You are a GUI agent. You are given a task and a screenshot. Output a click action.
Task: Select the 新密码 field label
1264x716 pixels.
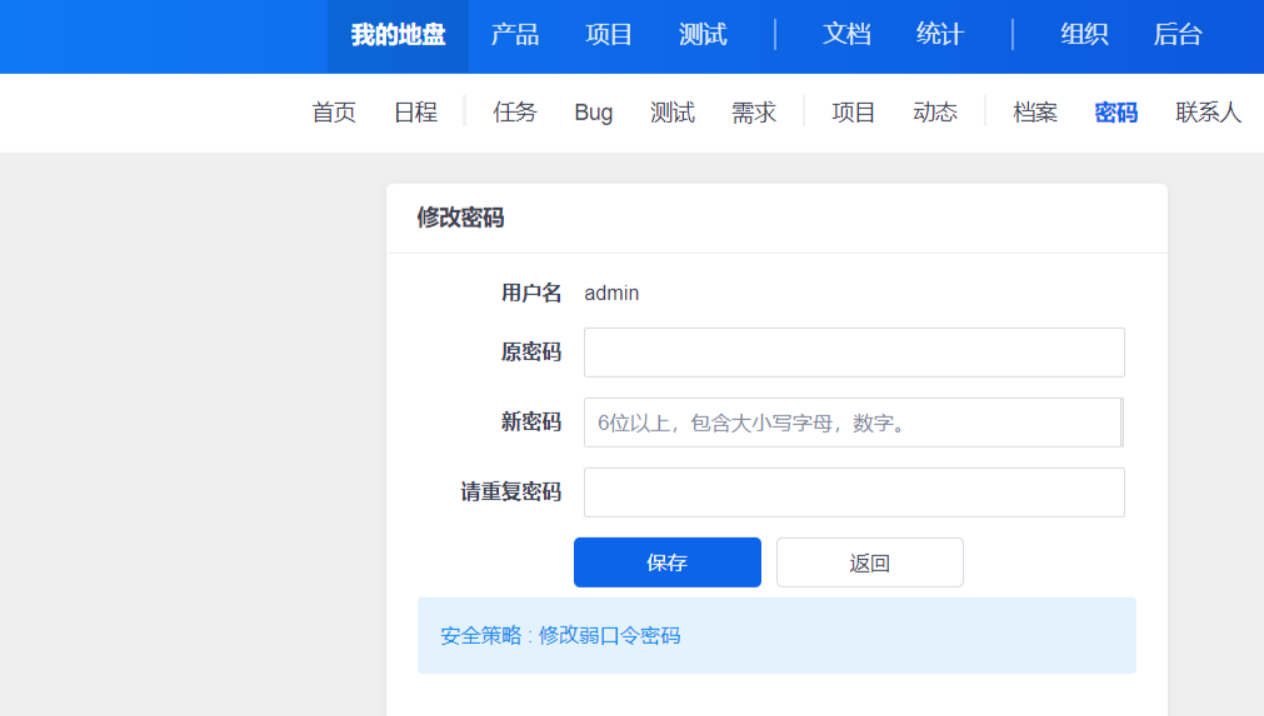(531, 422)
